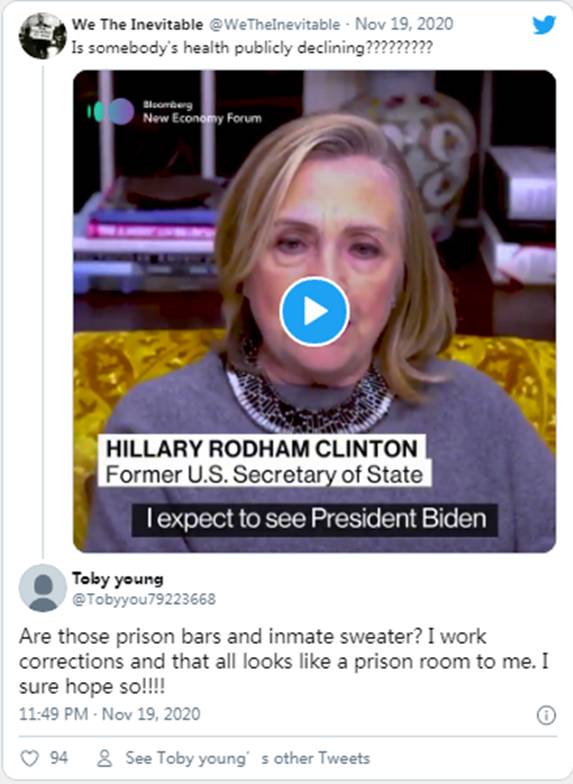The height and width of the screenshot is (784, 573).
Task: Visit the @Tobyyou79223668 handle
Action: (x=144, y=599)
